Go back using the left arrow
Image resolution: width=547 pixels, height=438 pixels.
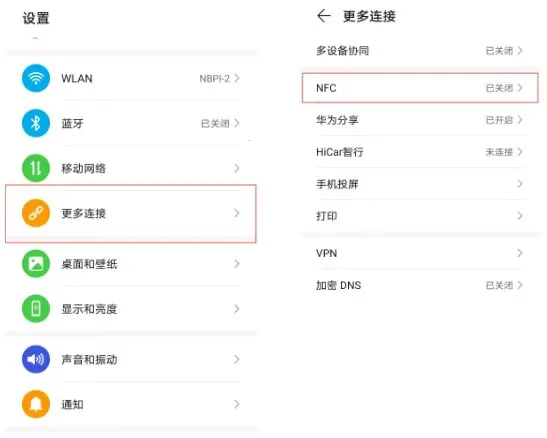[x=323, y=16]
